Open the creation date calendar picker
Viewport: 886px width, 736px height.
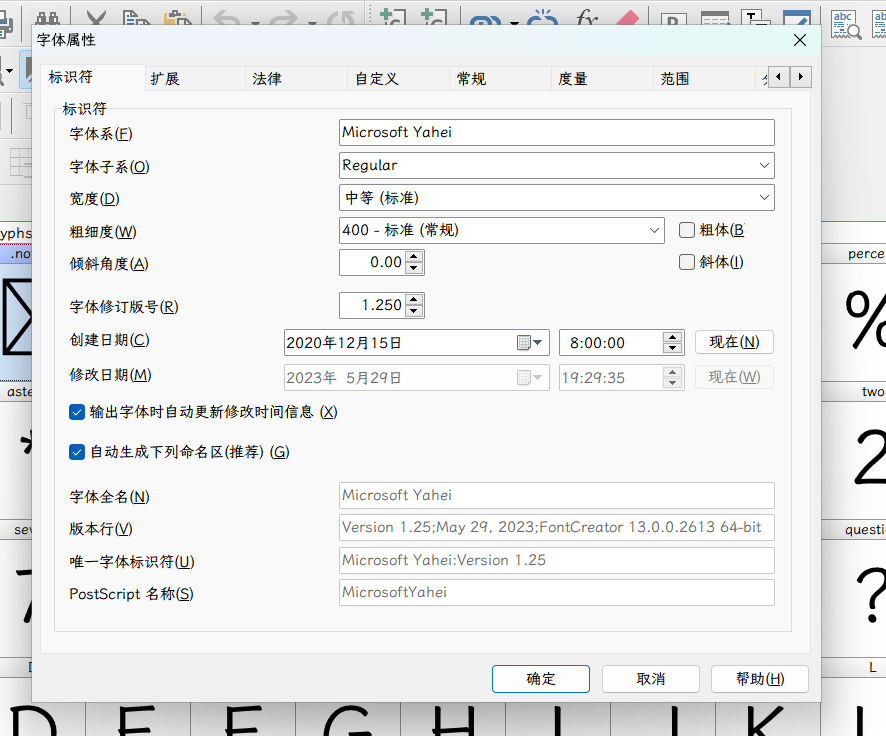tap(530, 342)
